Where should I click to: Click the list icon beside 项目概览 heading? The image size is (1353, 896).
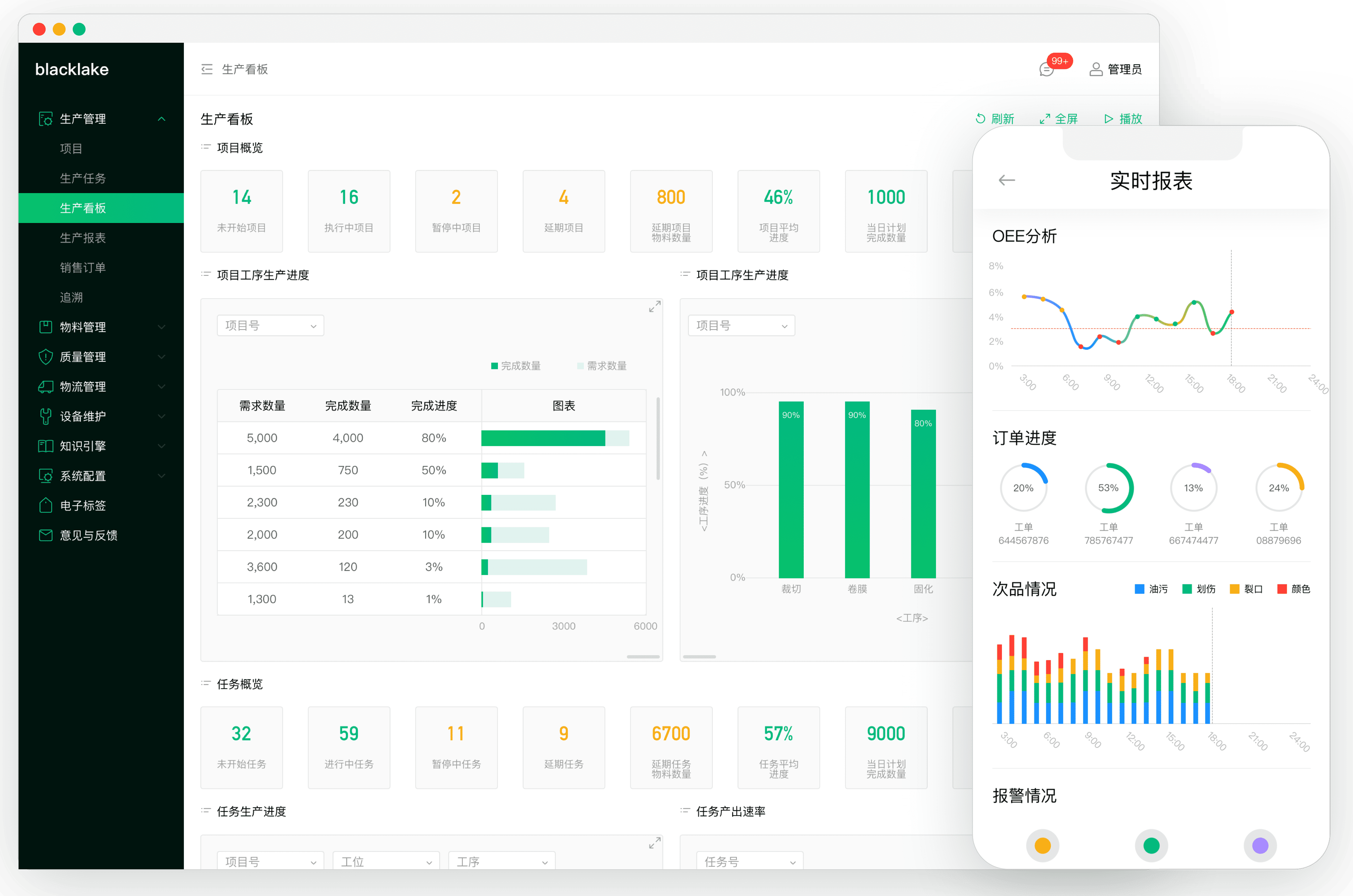206,147
